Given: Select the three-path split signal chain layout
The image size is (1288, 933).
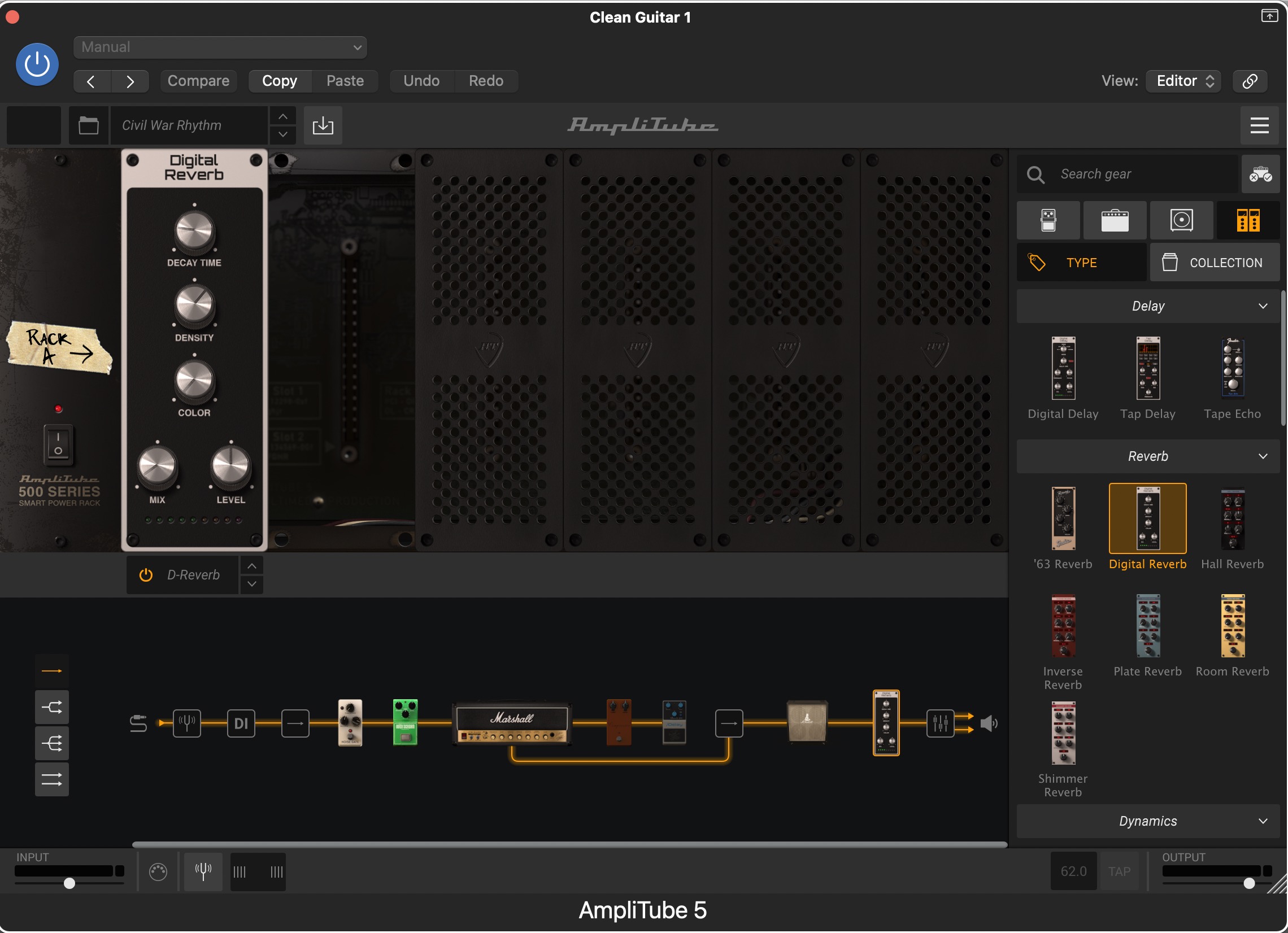Looking at the screenshot, I should tap(51, 743).
